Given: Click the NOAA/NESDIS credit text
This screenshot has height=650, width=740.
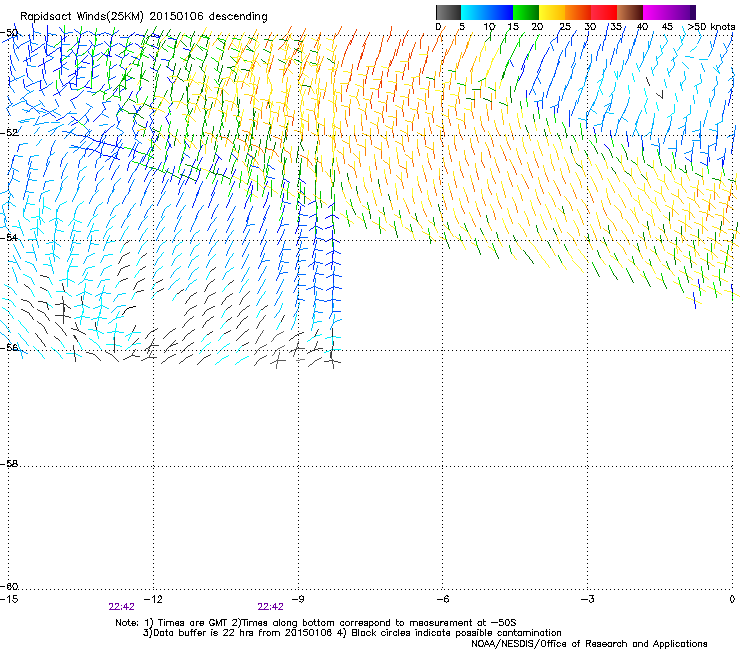Looking at the screenshot, I should (x=589, y=643).
